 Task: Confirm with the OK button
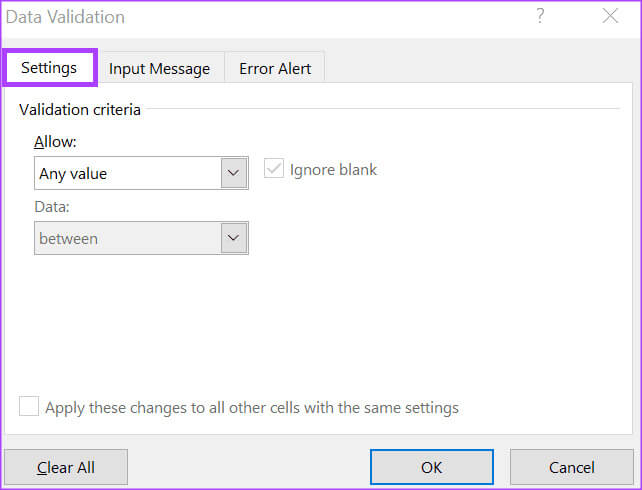click(x=432, y=467)
